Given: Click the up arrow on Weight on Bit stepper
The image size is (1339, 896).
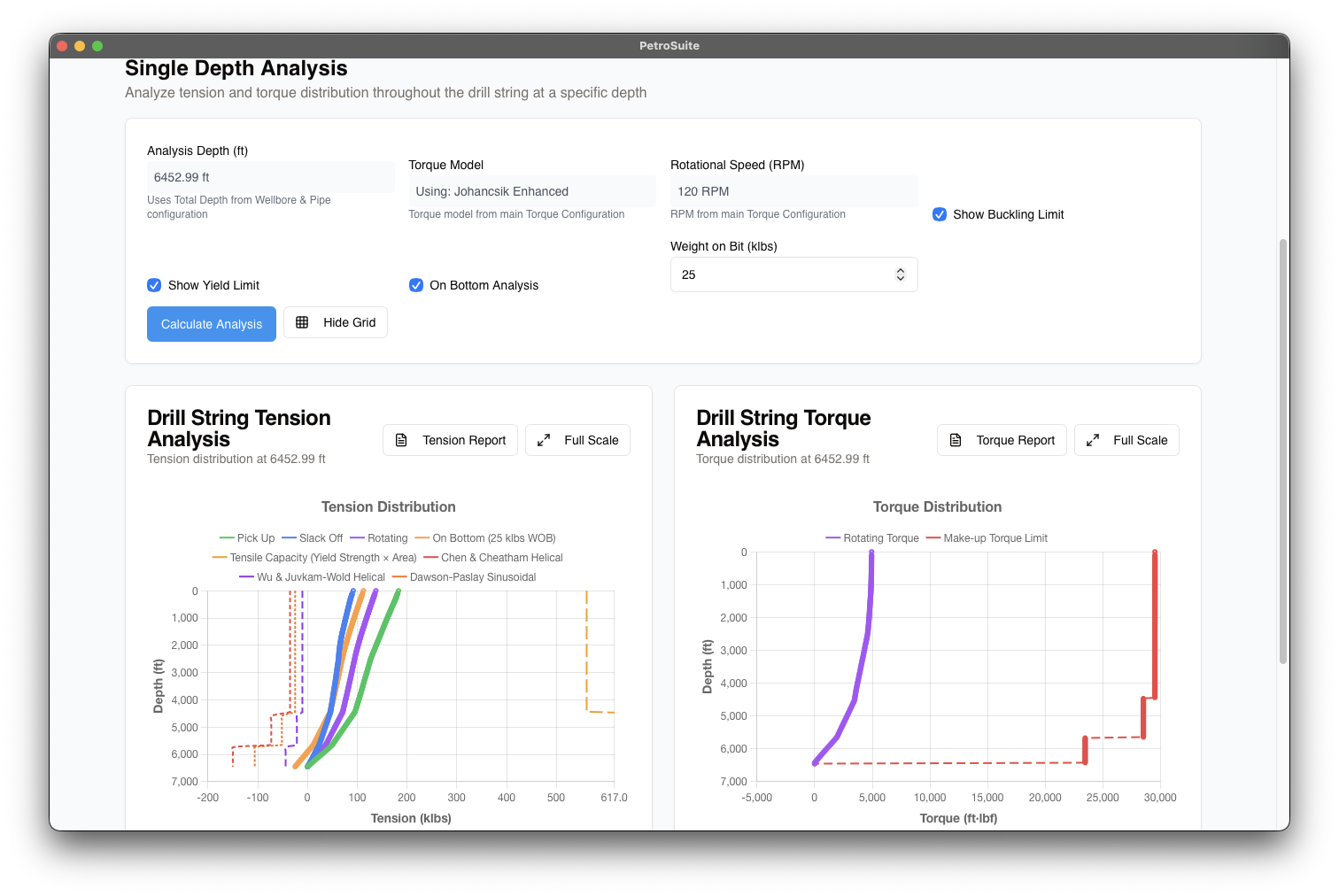Looking at the screenshot, I should (x=900, y=269).
